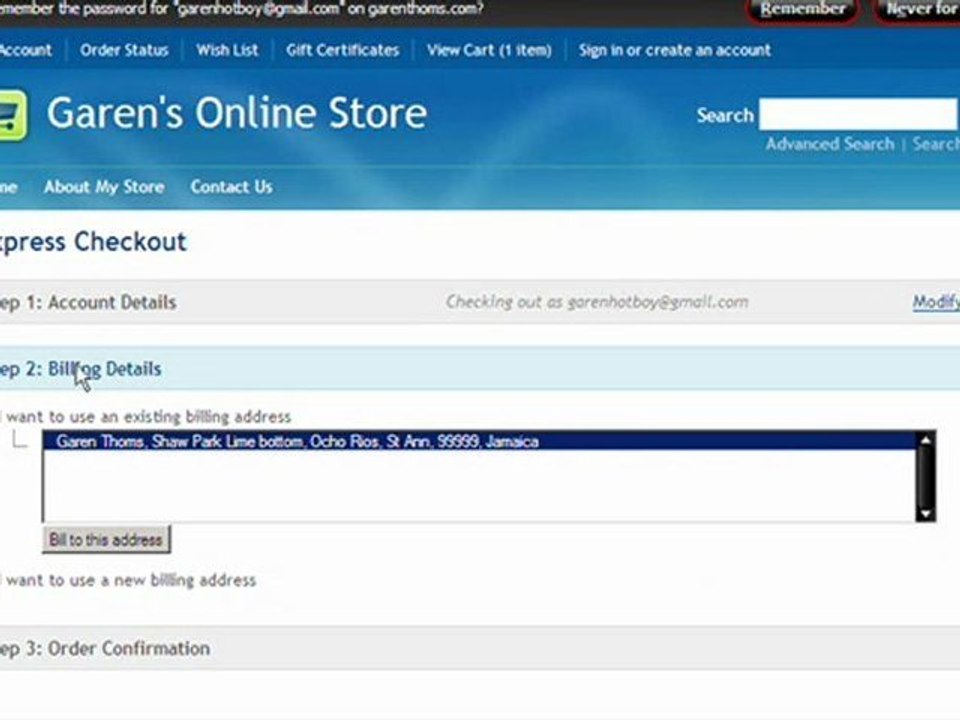Open the Wish List page
Image resolution: width=960 pixels, height=720 pixels.
[x=227, y=50]
